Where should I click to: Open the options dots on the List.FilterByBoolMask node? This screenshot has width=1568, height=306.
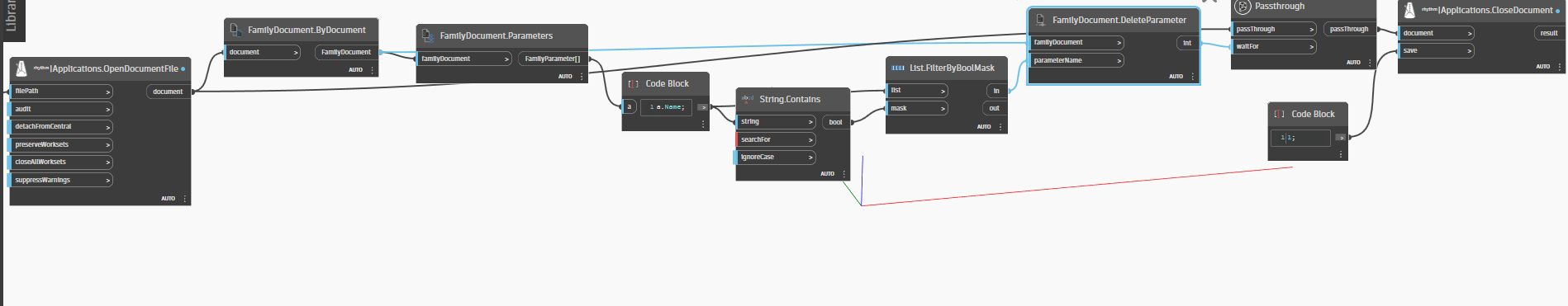pyautogui.click(x=1000, y=126)
